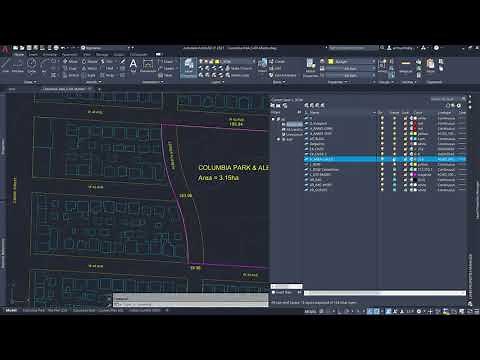Toggle On bulb for the highlighted layer

[x=382, y=159]
